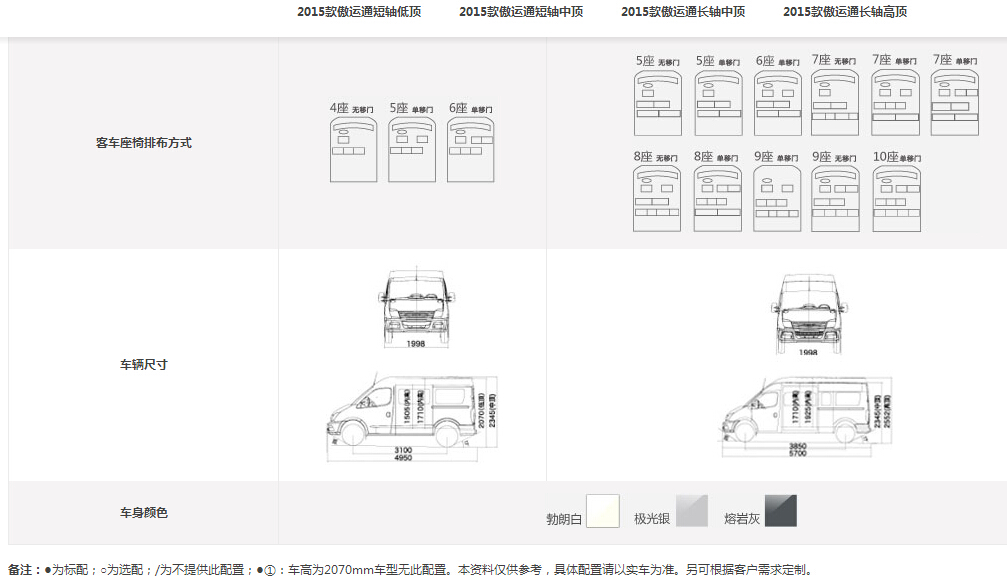
Task: Select the short-axle 5座 单移门 seat diagram
Action: (412, 149)
